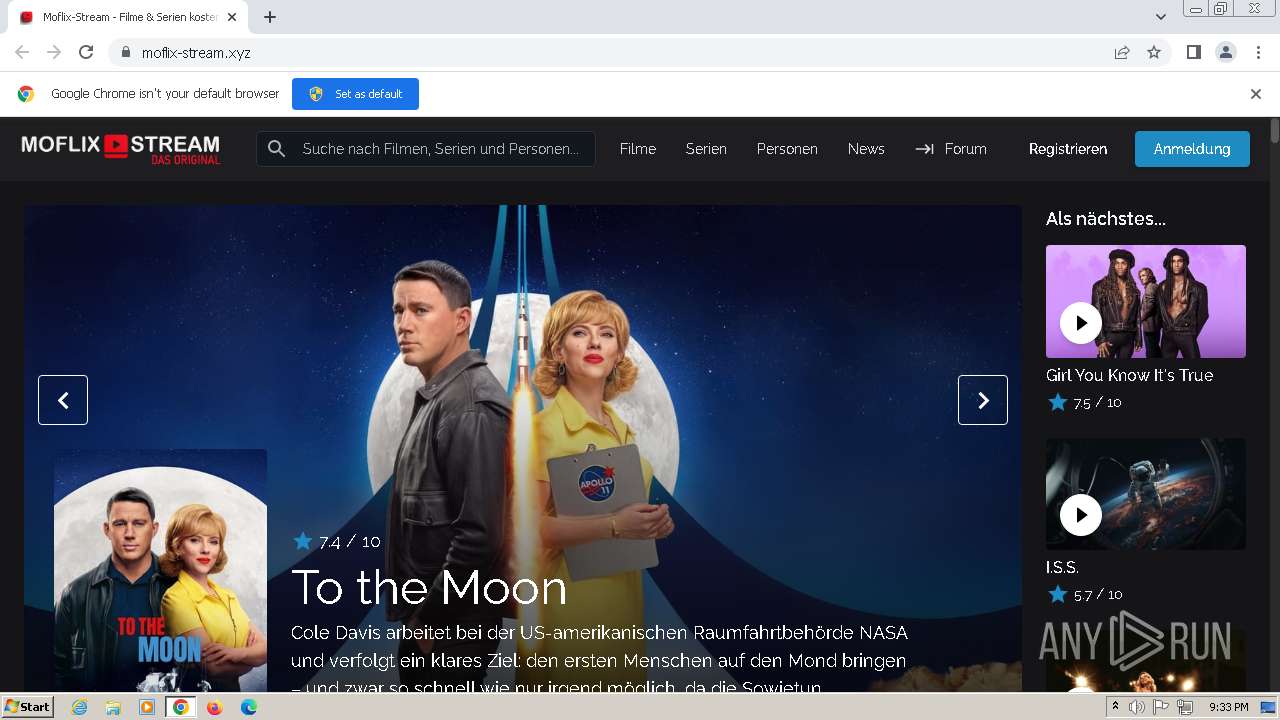
Task: Open the Action Center flag icon
Action: click(x=1161, y=707)
